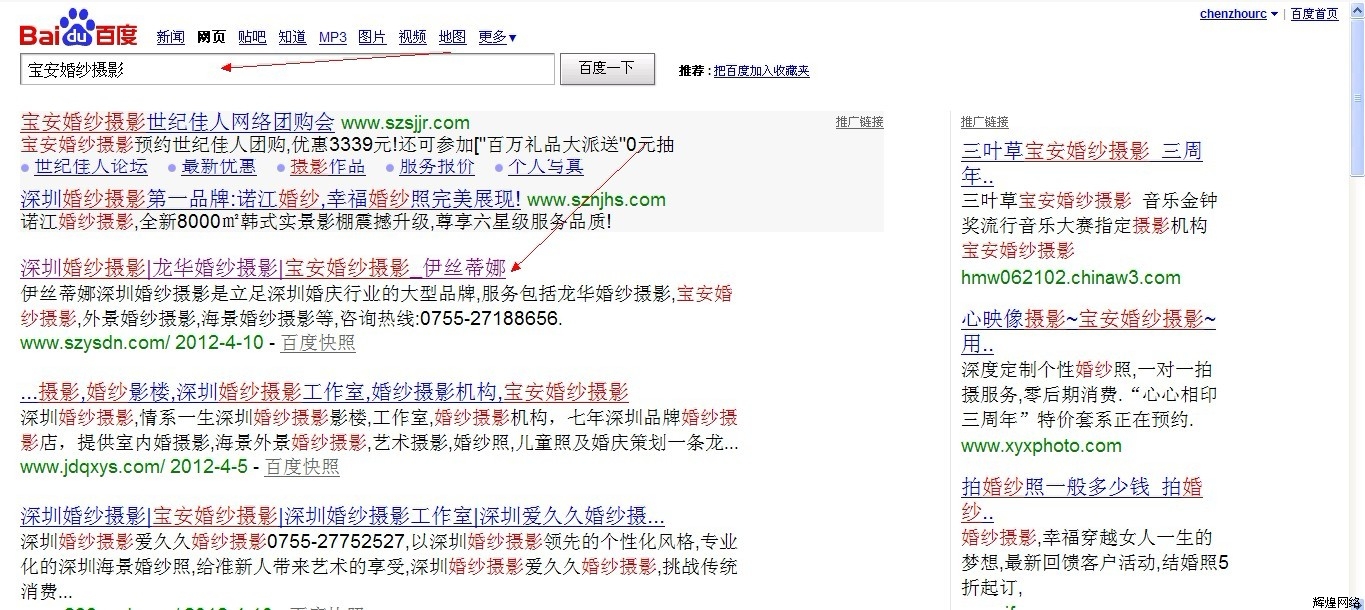
Task: Focus the search box containing 宝安婚纱摄影
Action: (x=287, y=69)
